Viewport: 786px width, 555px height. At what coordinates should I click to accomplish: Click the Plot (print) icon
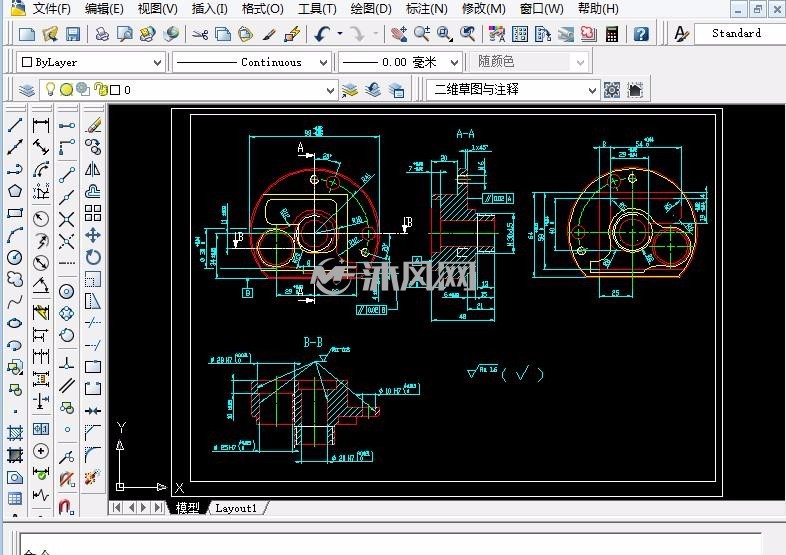coord(102,34)
